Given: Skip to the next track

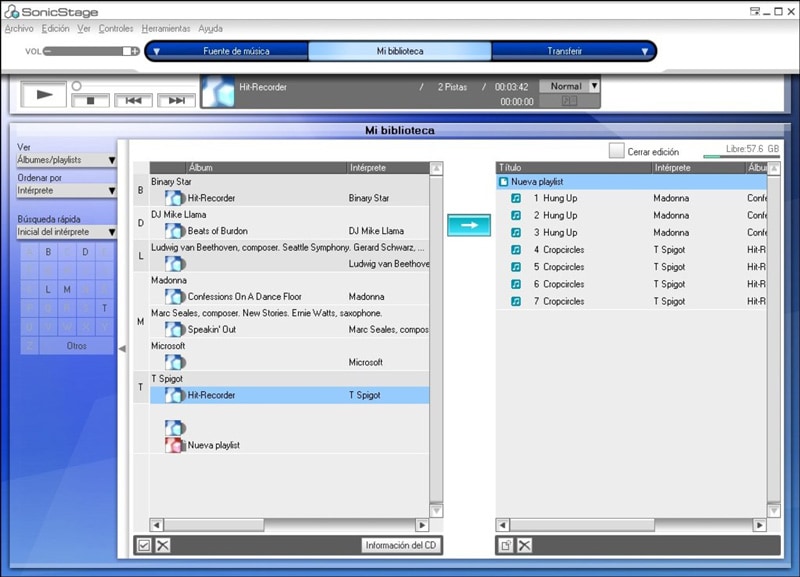Looking at the screenshot, I should click(x=177, y=101).
